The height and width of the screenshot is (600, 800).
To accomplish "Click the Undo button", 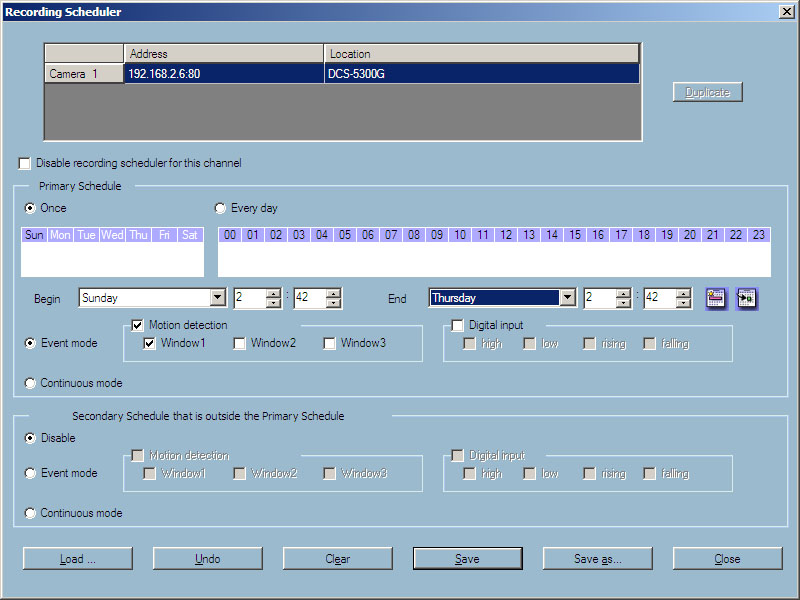I will pos(207,559).
